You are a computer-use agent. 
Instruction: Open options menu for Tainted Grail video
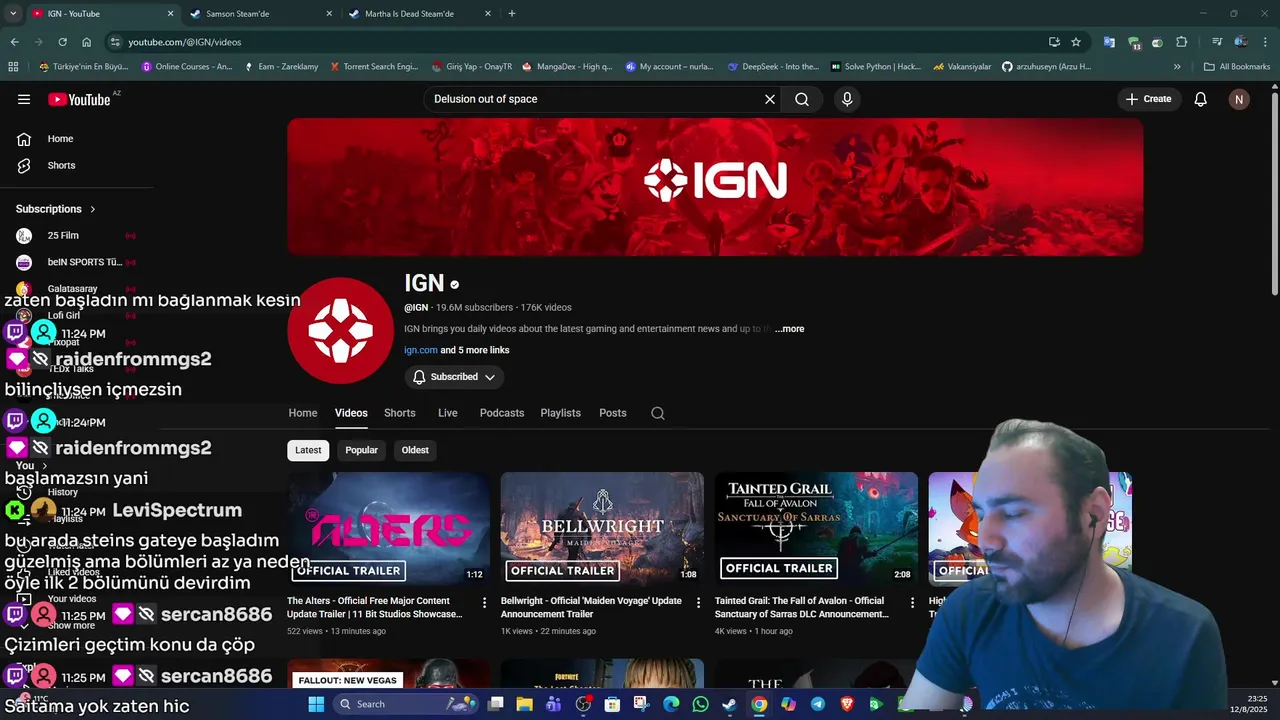coord(912,603)
